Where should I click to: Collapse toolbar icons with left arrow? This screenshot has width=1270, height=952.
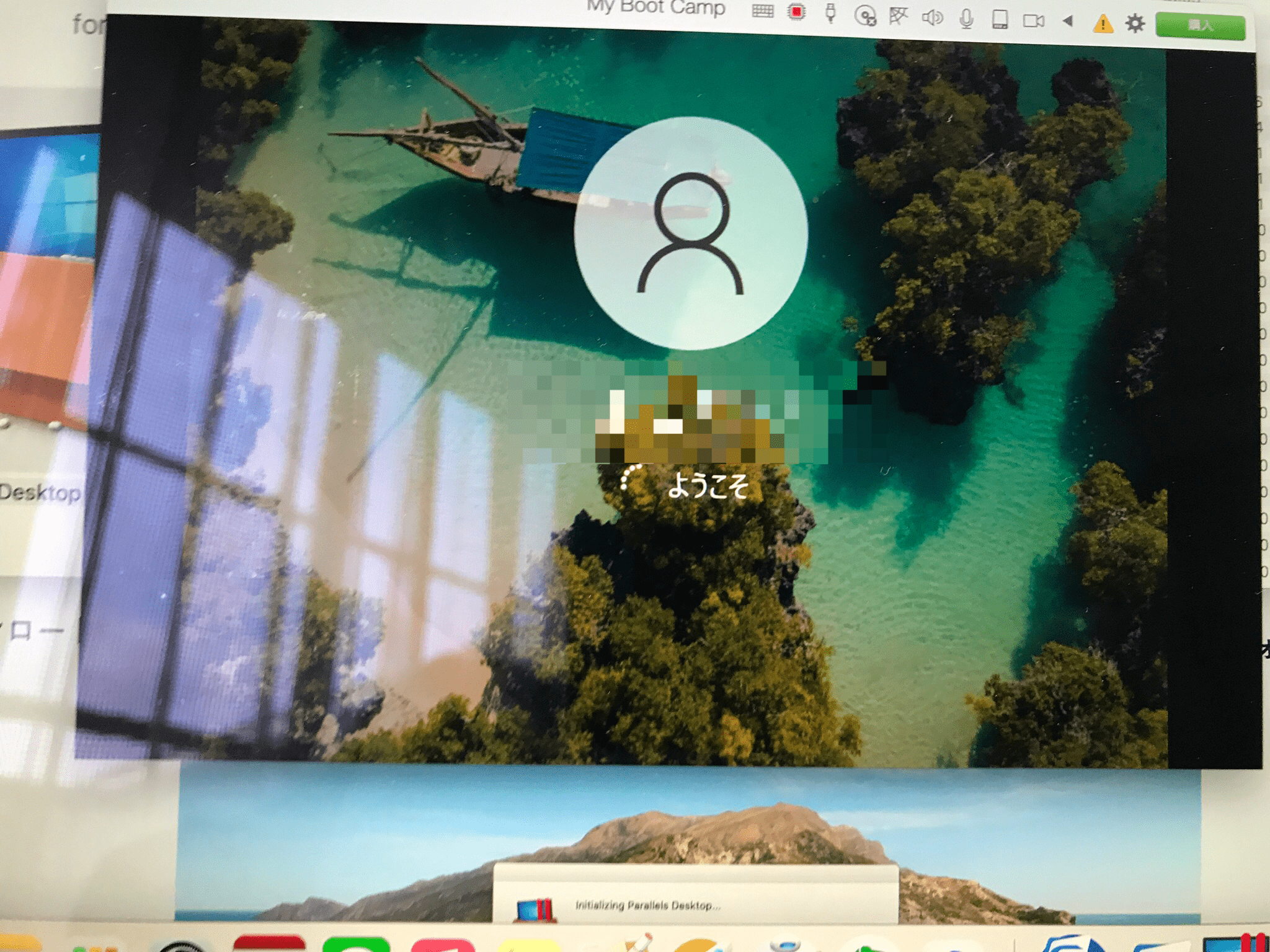pos(1067,22)
